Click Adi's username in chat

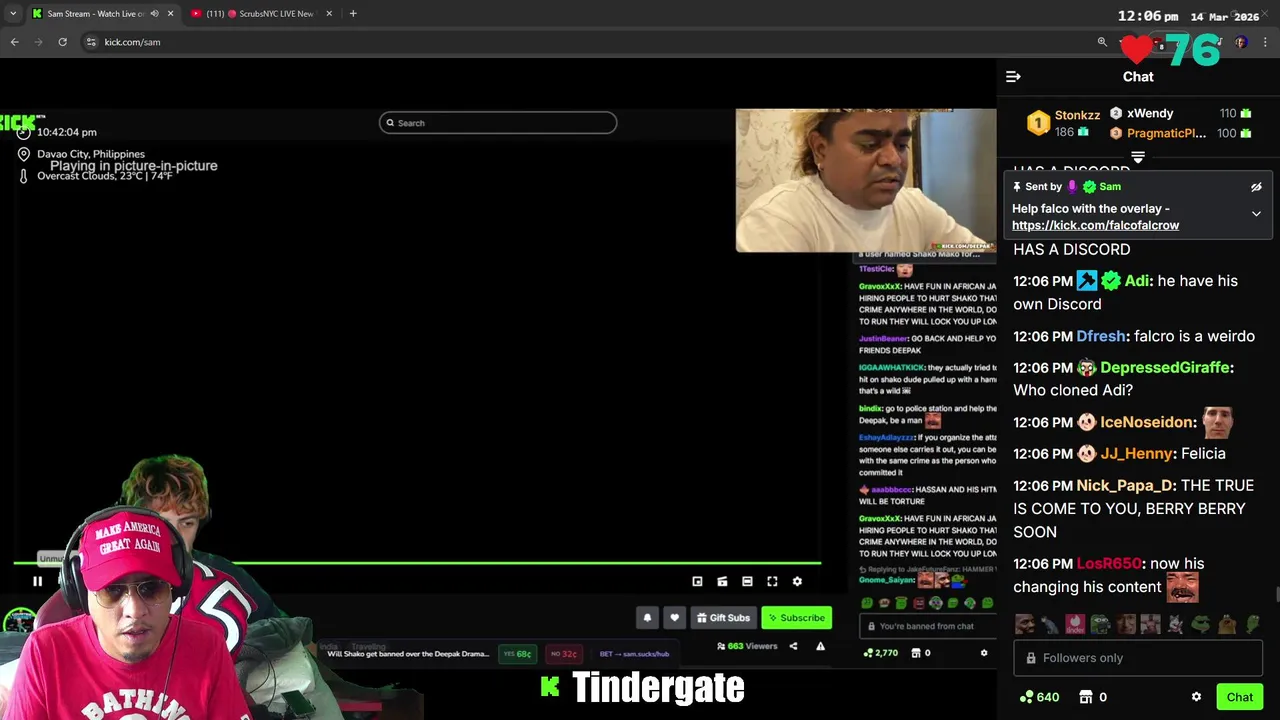(1137, 281)
